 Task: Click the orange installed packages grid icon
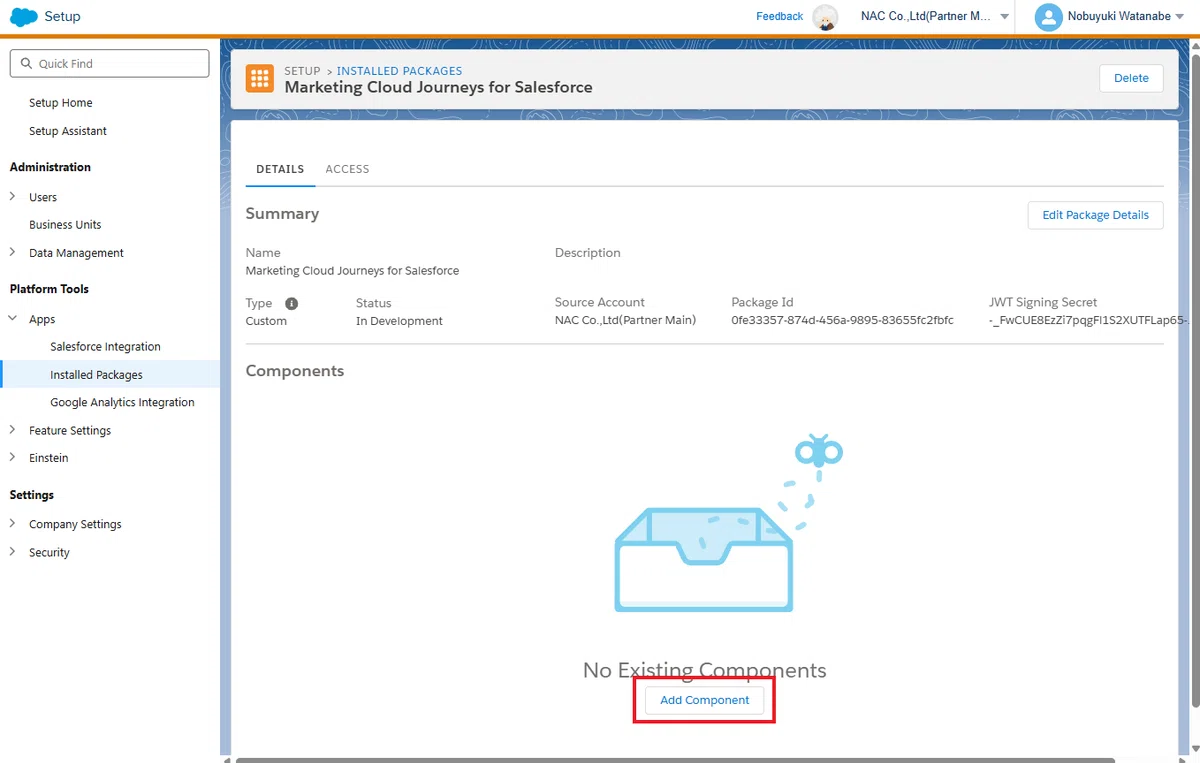coord(260,79)
